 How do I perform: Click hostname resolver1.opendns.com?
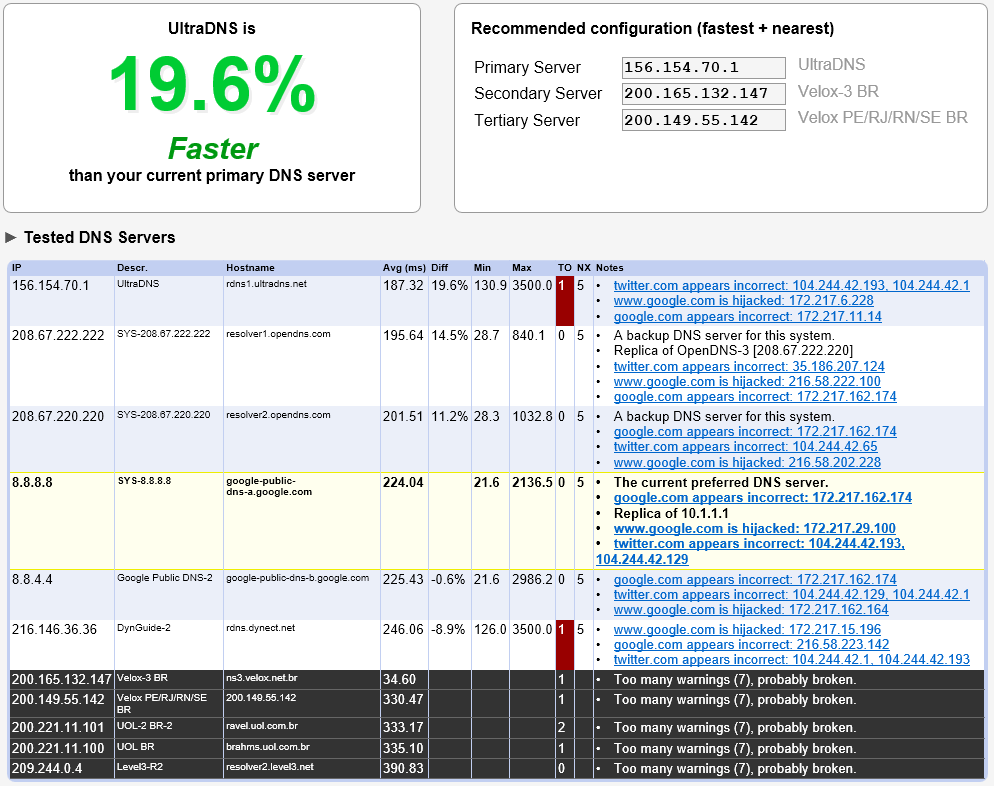click(x=278, y=334)
